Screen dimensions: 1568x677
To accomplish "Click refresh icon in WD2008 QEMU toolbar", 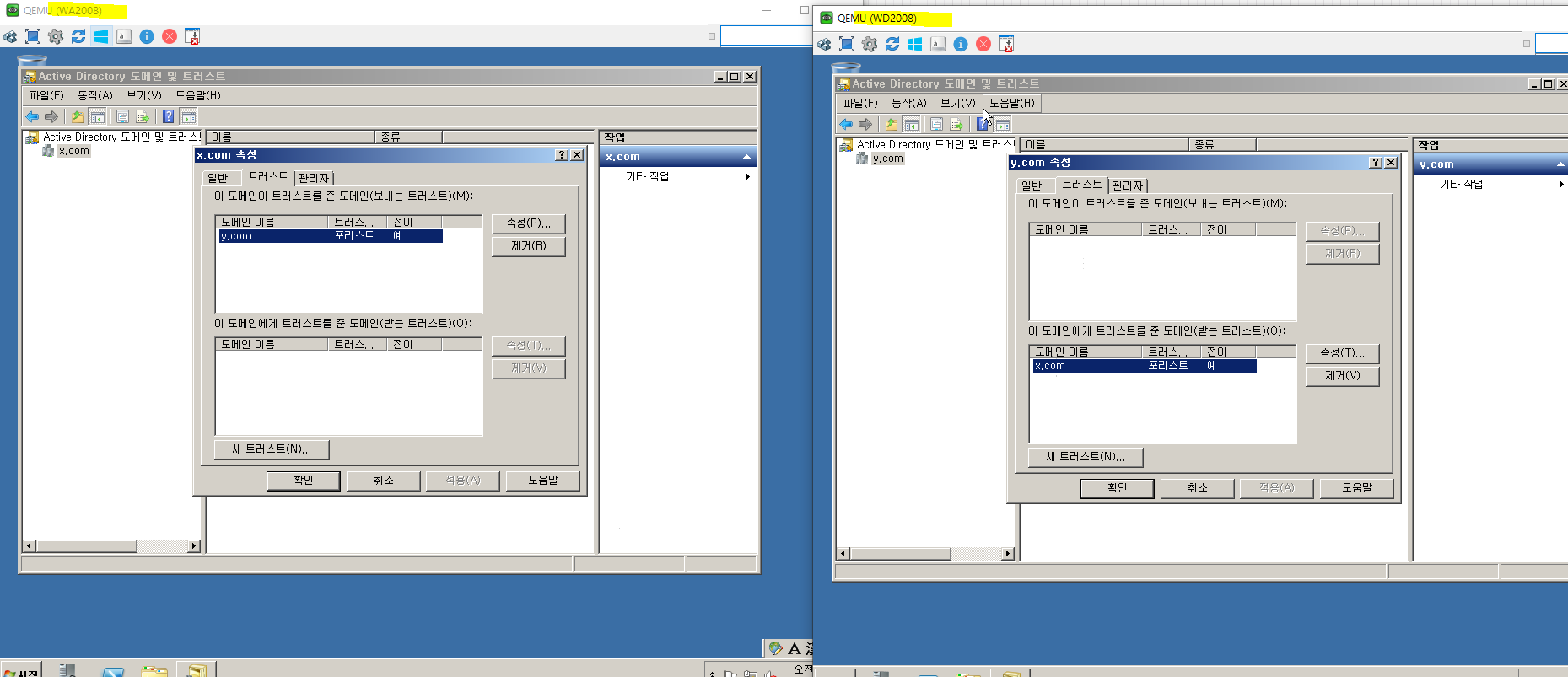I will coord(892,44).
